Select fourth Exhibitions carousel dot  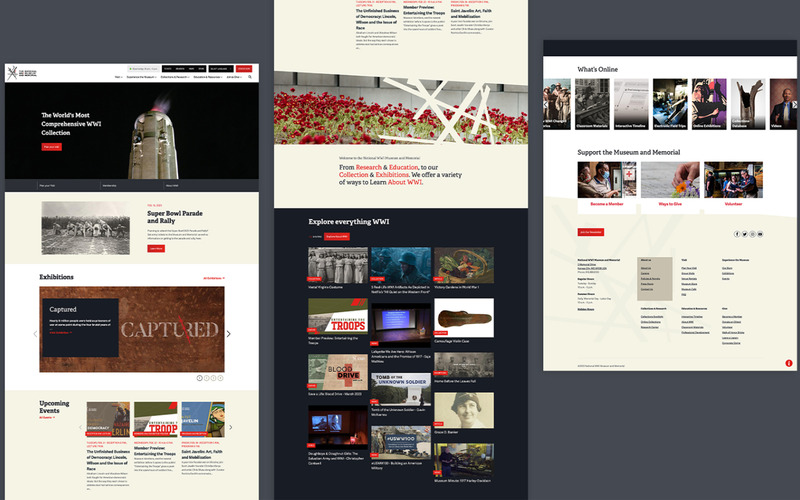(x=220, y=378)
